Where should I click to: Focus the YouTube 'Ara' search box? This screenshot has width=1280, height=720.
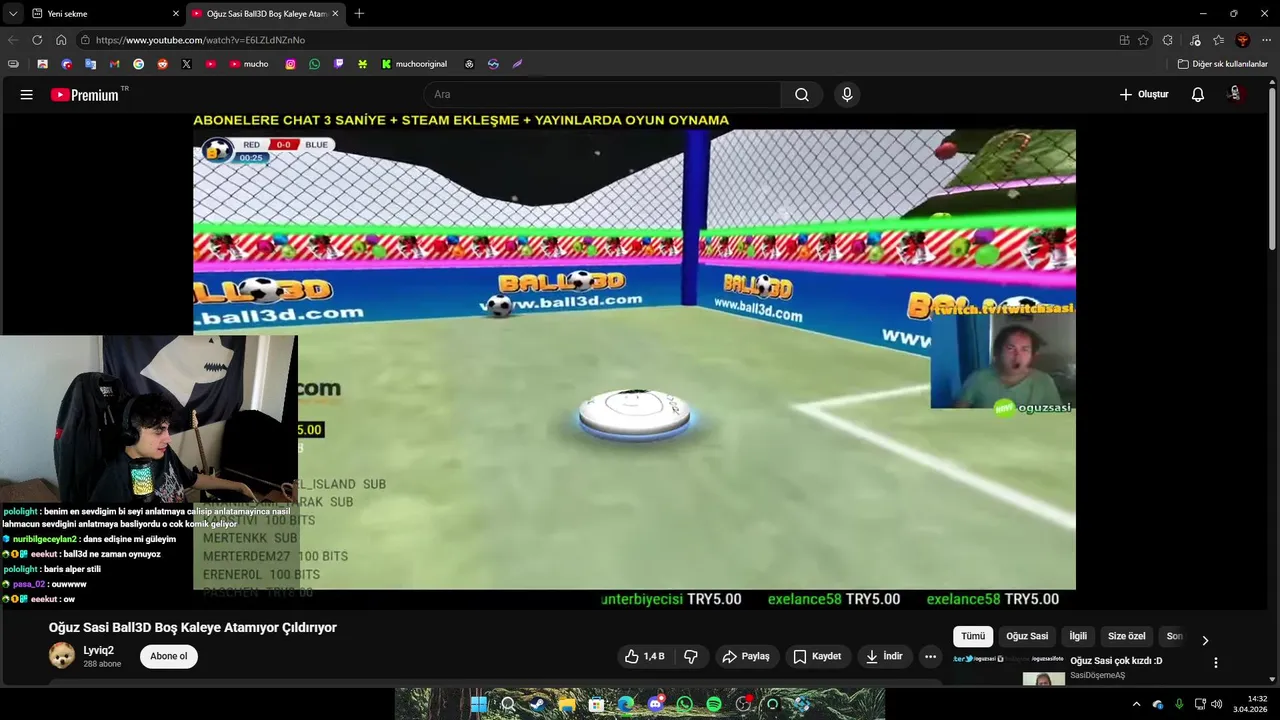pyautogui.click(x=602, y=95)
